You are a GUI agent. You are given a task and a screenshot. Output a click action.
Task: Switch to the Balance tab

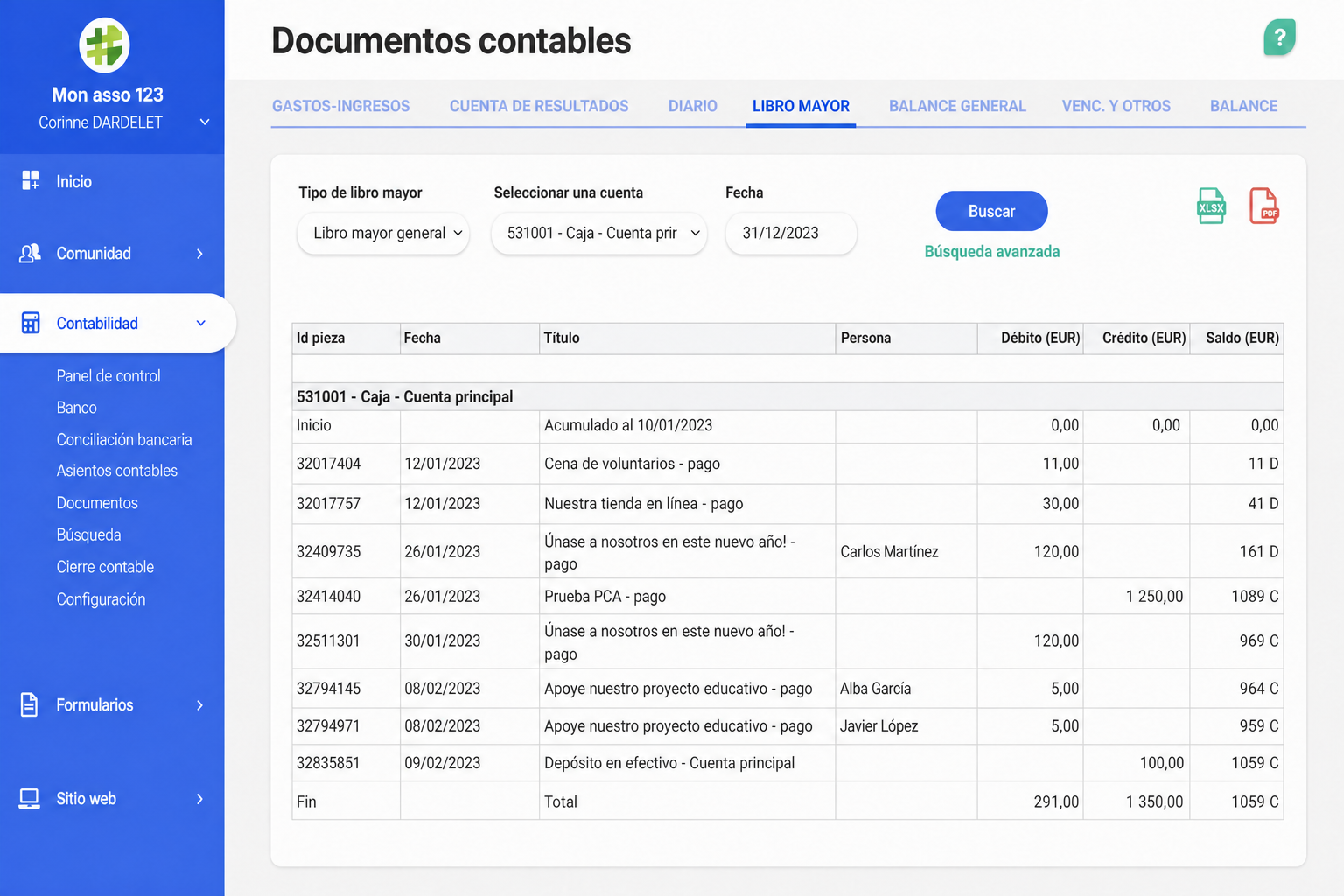(1244, 106)
